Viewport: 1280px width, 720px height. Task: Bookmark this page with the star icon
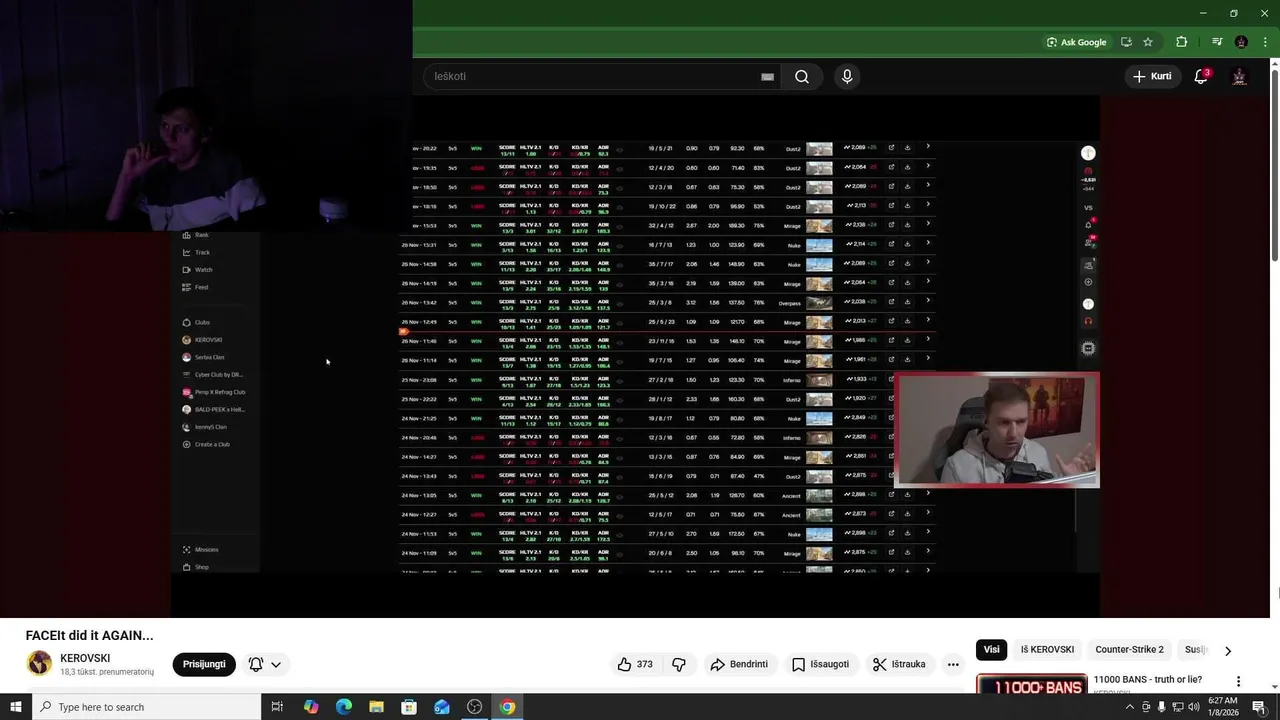(1148, 42)
